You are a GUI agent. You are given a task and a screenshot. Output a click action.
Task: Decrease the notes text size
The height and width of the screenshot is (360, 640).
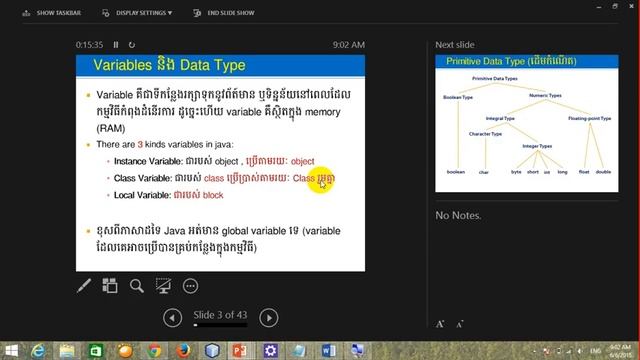[x=460, y=324]
